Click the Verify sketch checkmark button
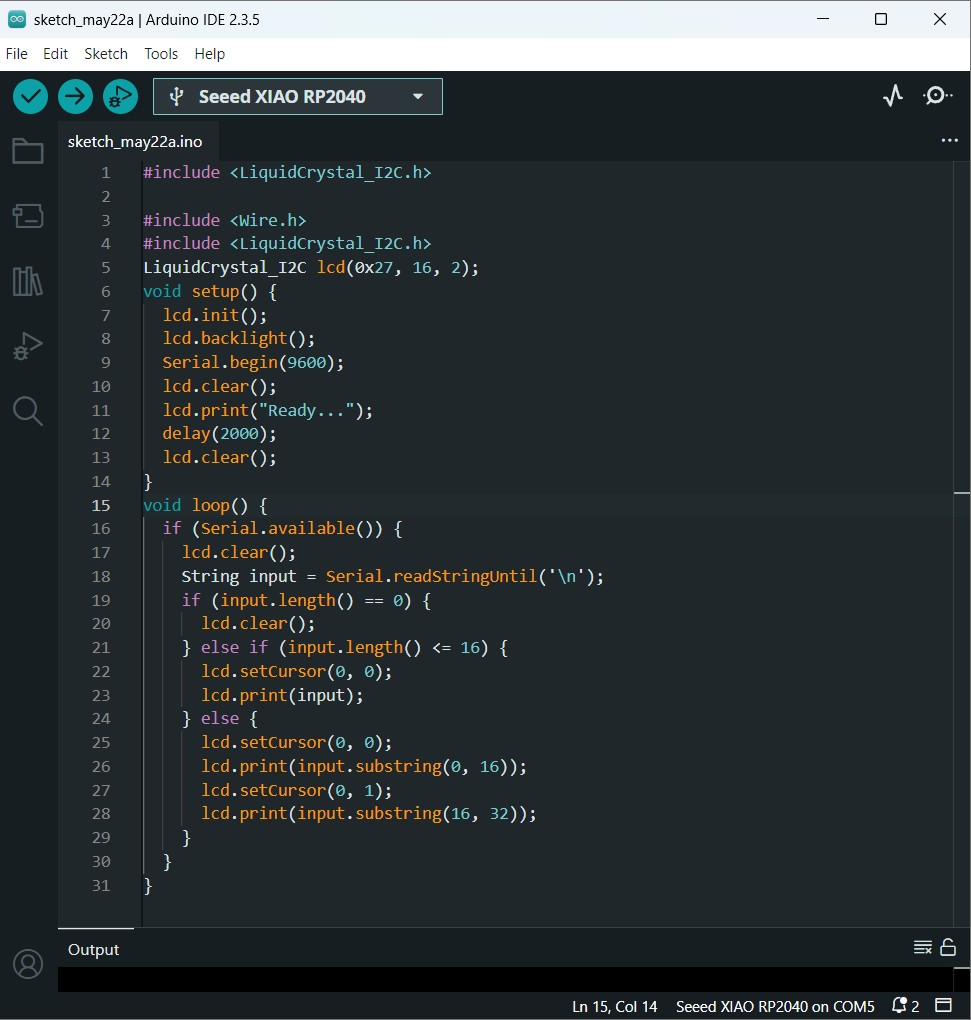Image resolution: width=971 pixels, height=1020 pixels. [30, 96]
